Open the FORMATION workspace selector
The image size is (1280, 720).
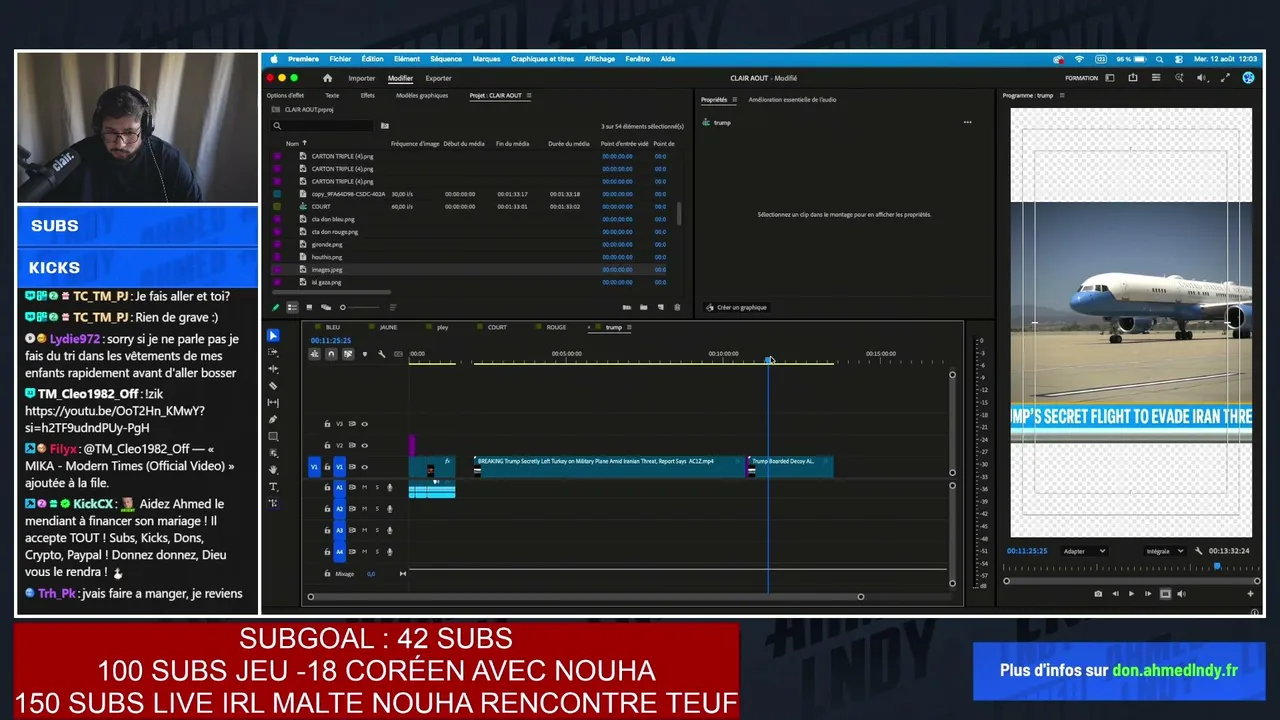[x=1081, y=78]
